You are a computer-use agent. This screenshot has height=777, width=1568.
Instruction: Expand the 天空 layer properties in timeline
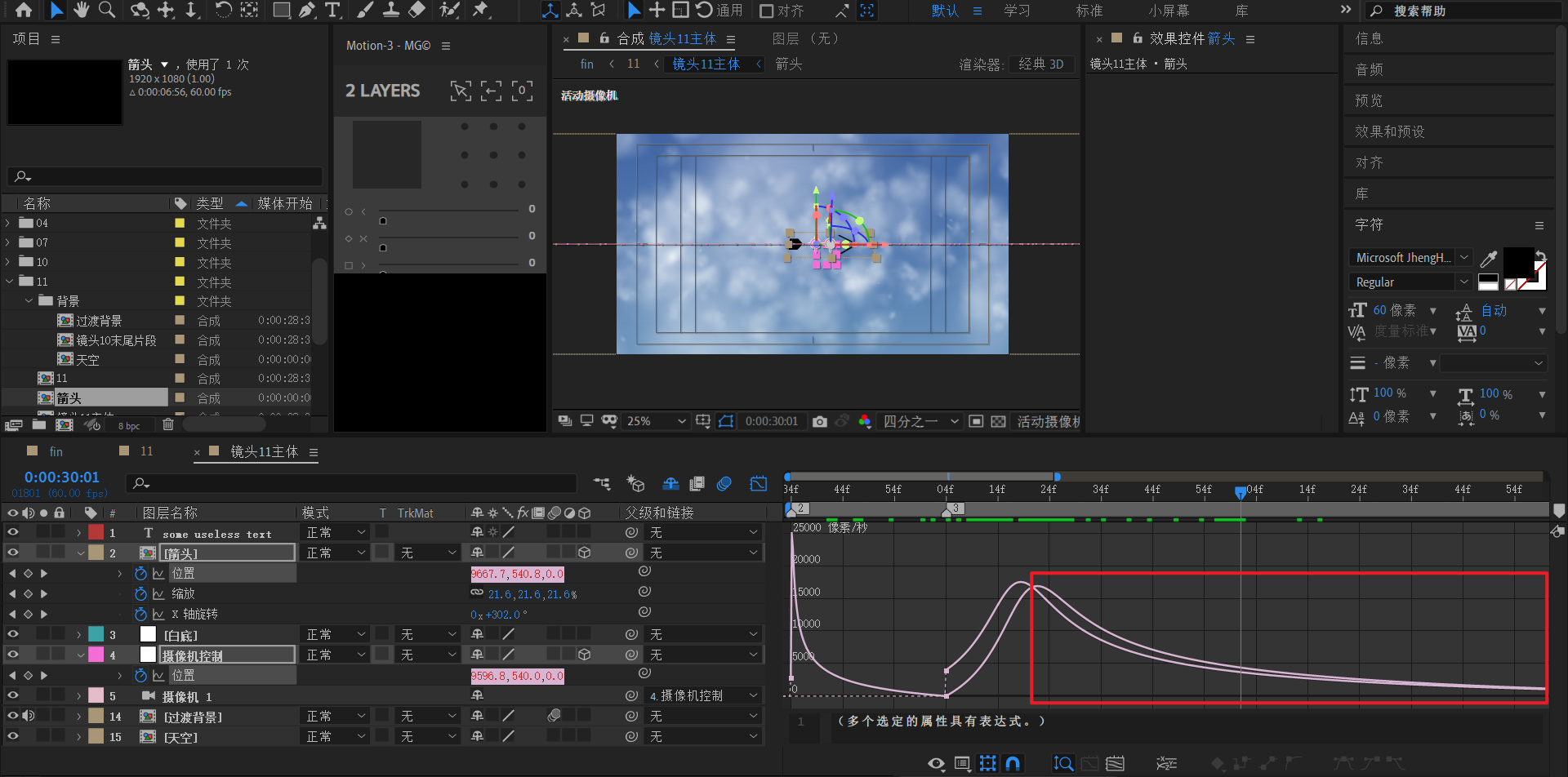pos(78,736)
